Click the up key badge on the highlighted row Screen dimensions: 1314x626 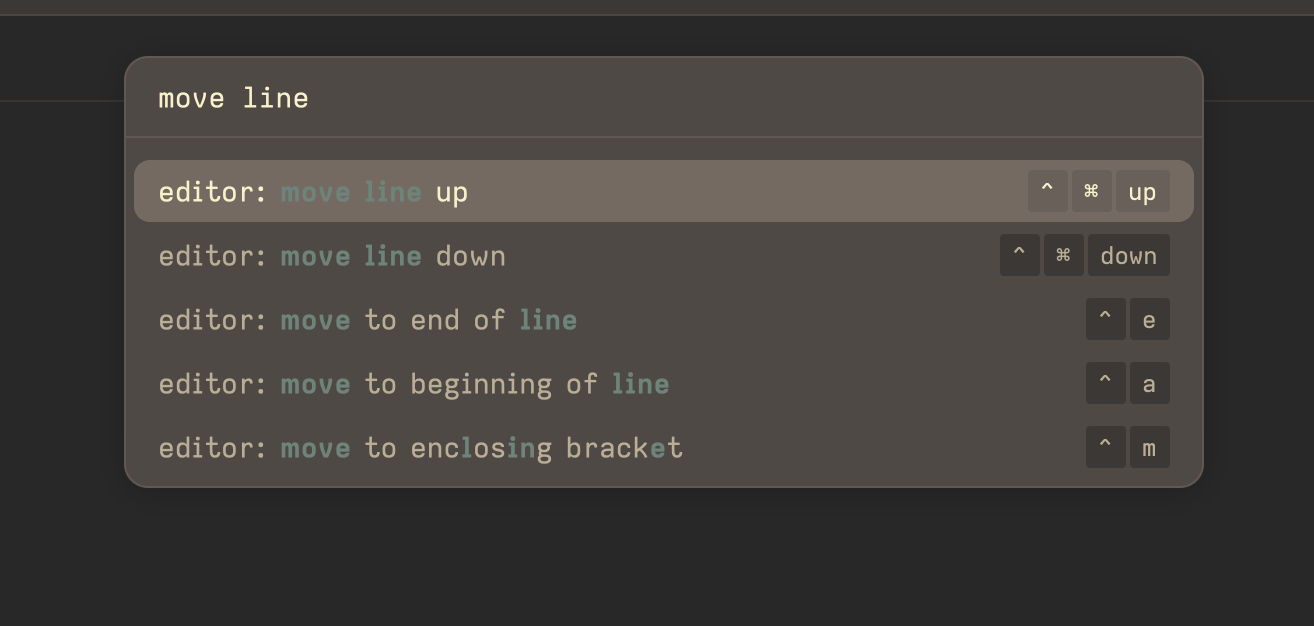[x=1143, y=191]
